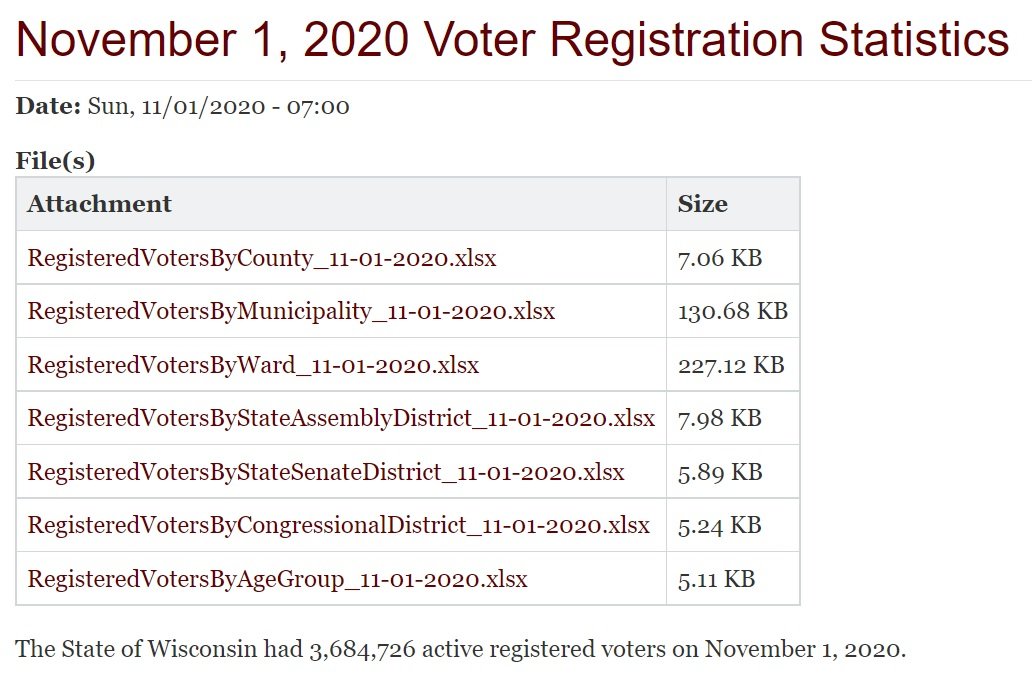Select the 5.24 KB size cell
The height and width of the screenshot is (685, 1032).
(x=719, y=525)
